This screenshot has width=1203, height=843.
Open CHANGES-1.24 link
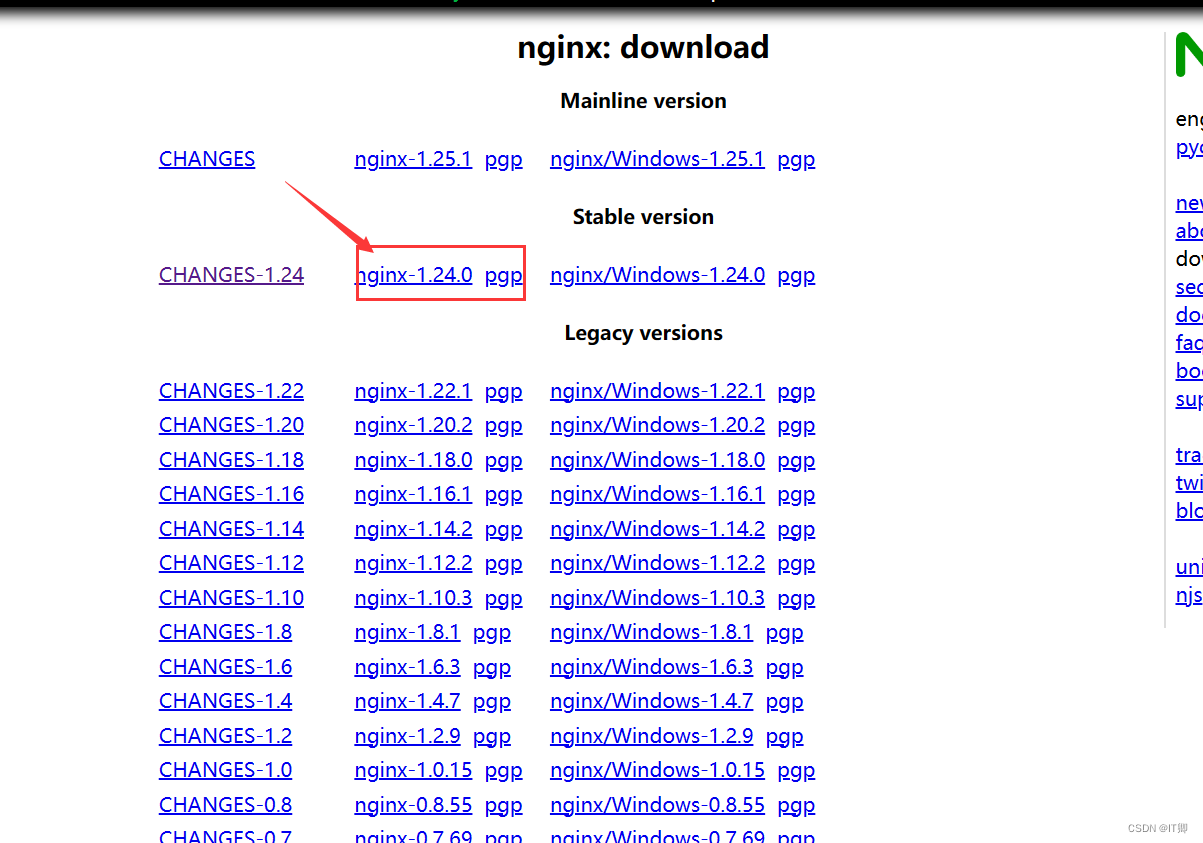pyautogui.click(x=231, y=275)
